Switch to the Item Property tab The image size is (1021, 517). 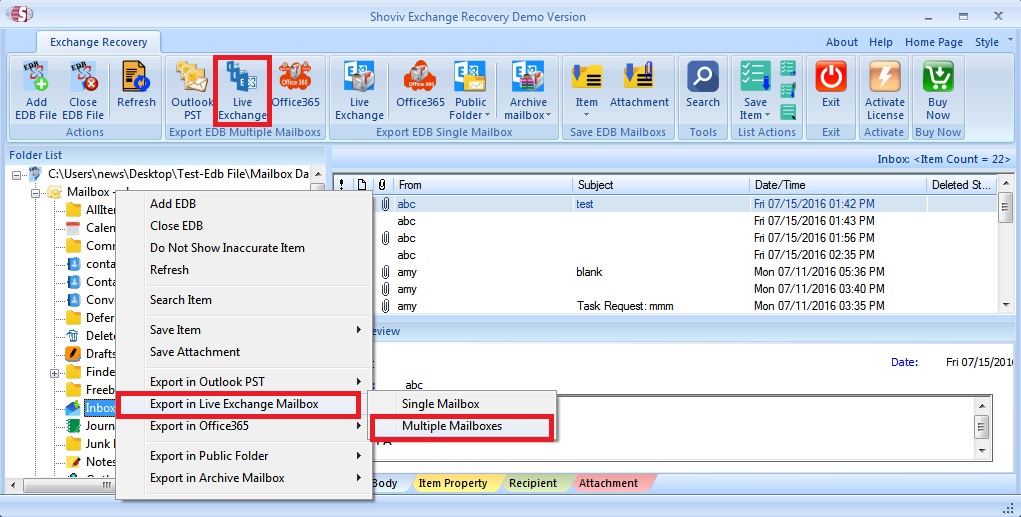(452, 483)
